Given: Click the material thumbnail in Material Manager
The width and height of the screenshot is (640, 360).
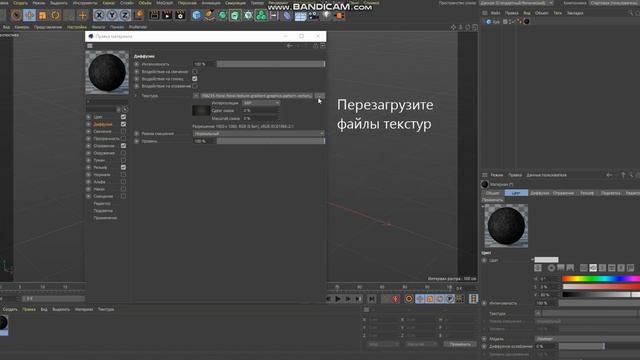Looking at the screenshot, I should click(4, 323).
